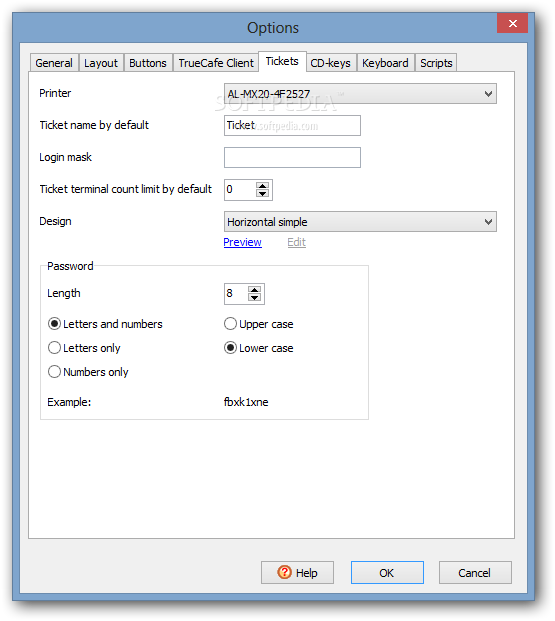Decrease ticket terminal count limit
555x621 pixels.
click(x=262, y=194)
